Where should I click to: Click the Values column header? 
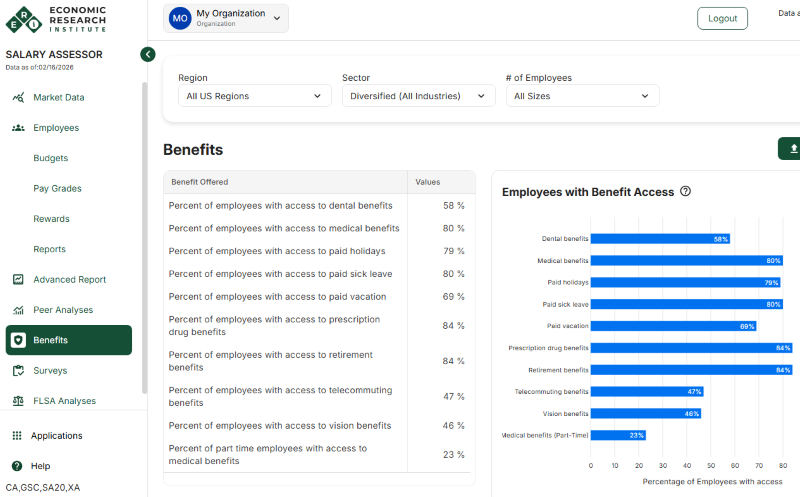click(x=441, y=182)
